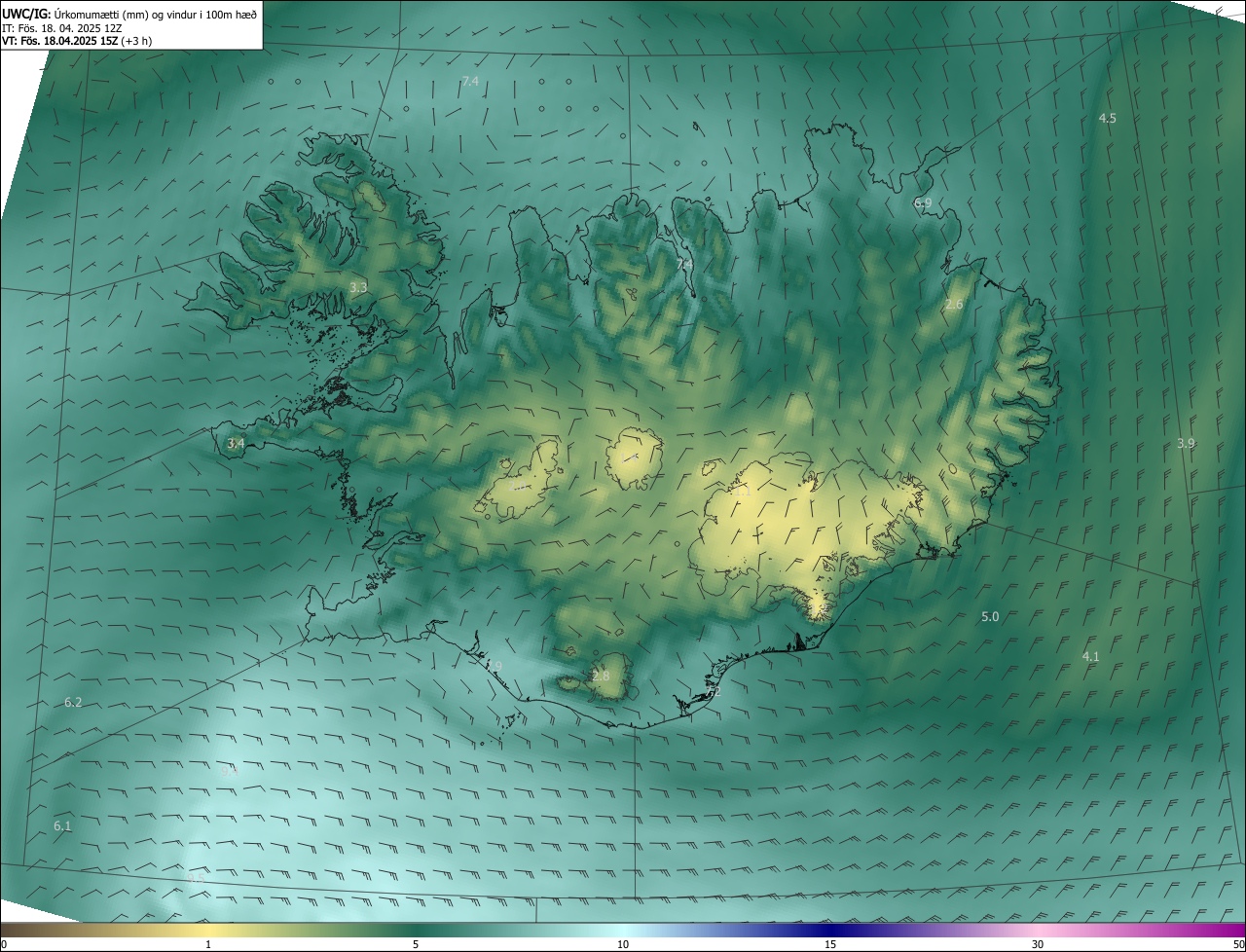Click the 1 tick label on the color scale

click(208, 944)
